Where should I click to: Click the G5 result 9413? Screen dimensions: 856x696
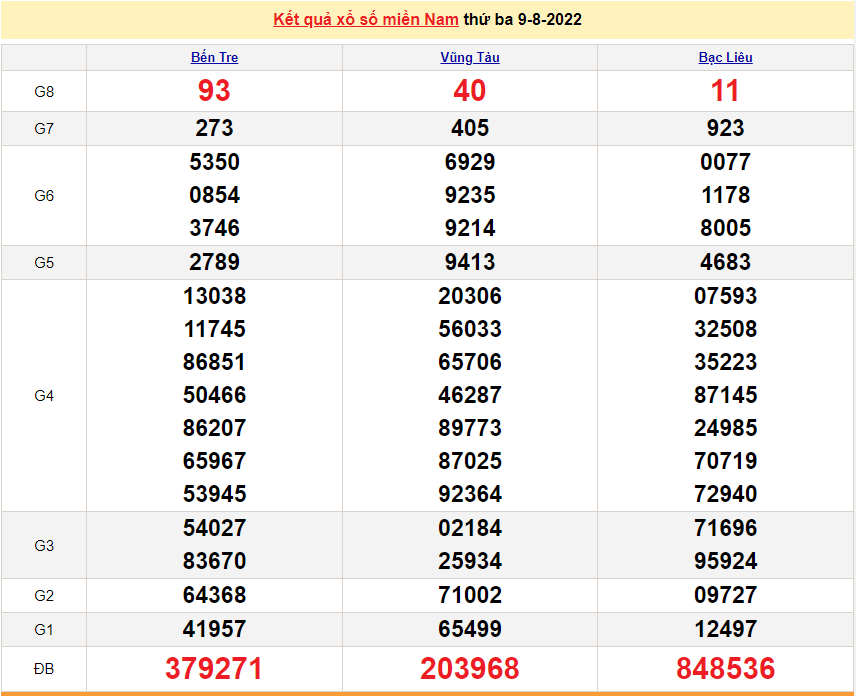(x=470, y=262)
